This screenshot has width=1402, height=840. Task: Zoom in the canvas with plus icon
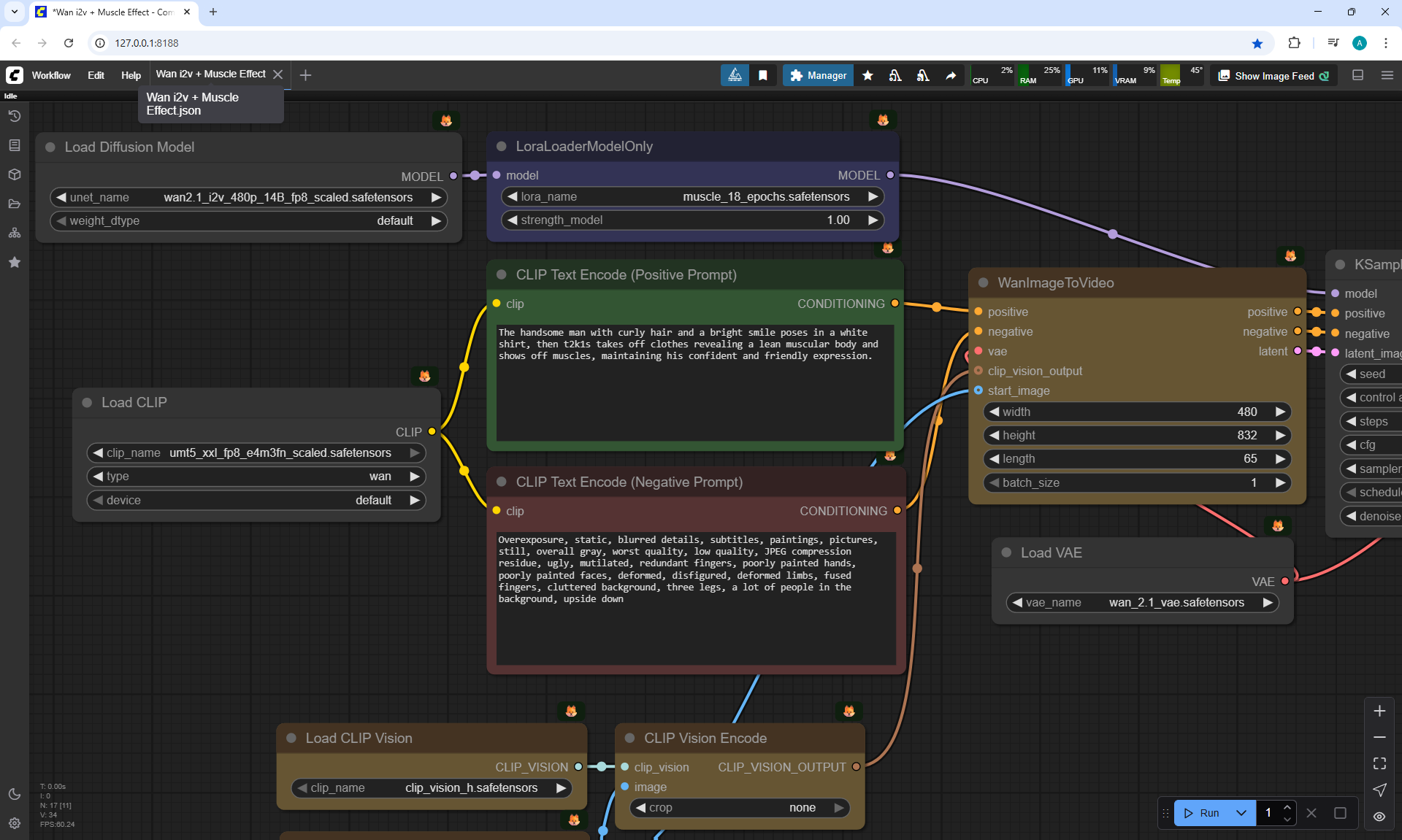pos(1379,711)
